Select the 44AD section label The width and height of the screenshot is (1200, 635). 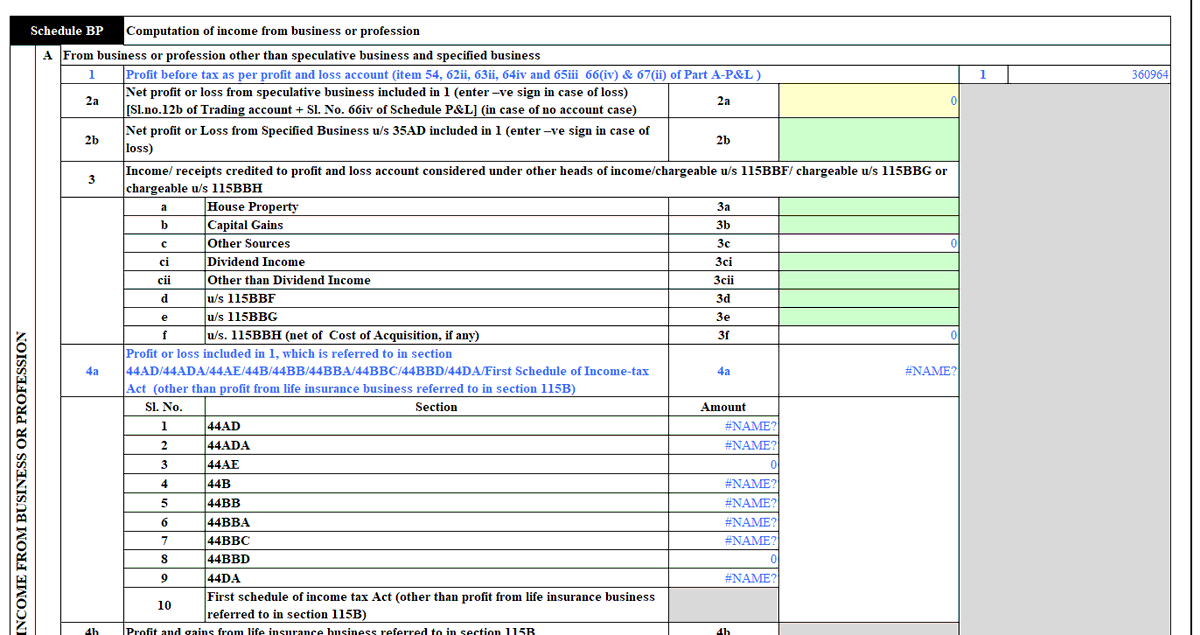[436, 426]
